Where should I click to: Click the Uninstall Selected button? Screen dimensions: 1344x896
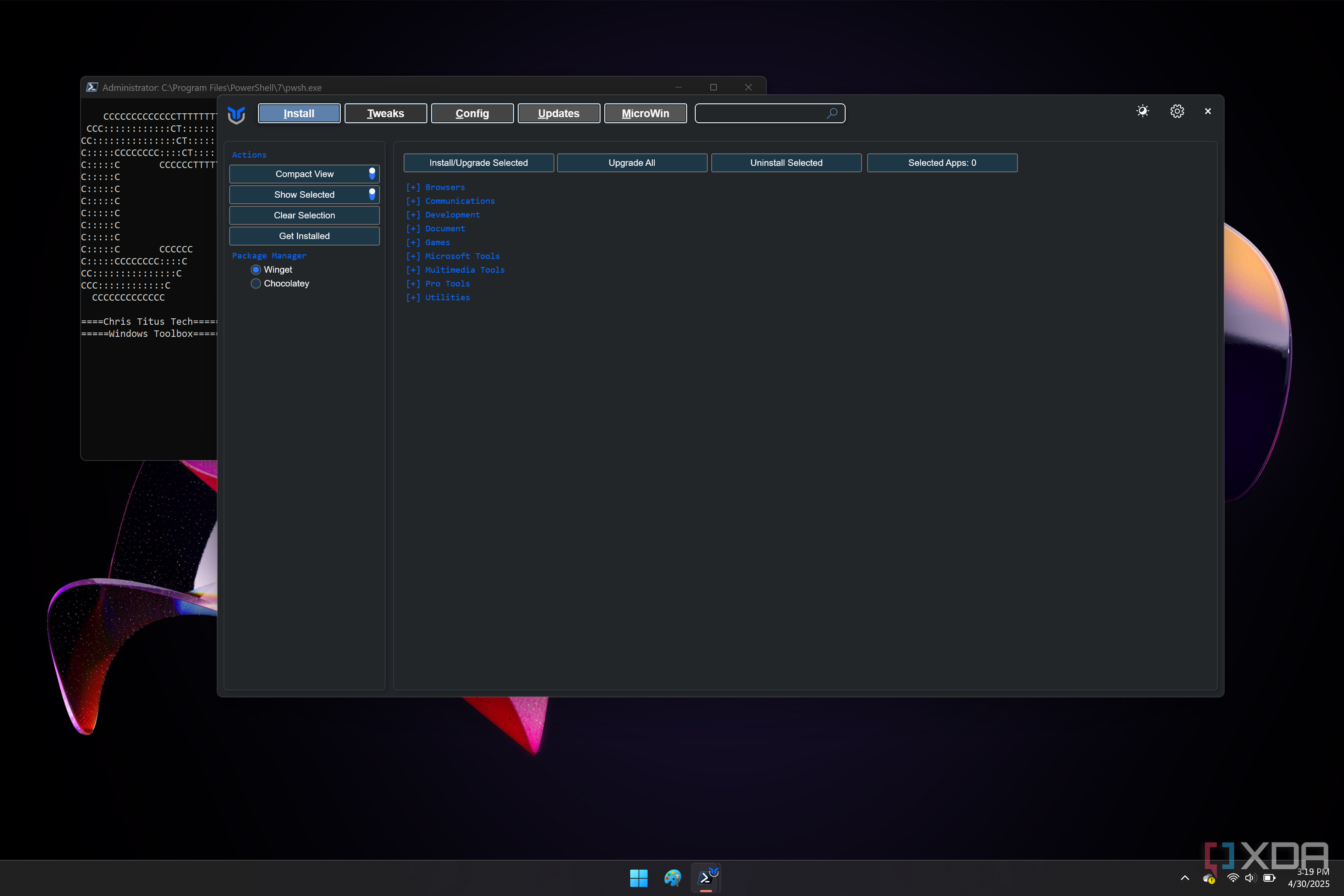[x=786, y=163]
